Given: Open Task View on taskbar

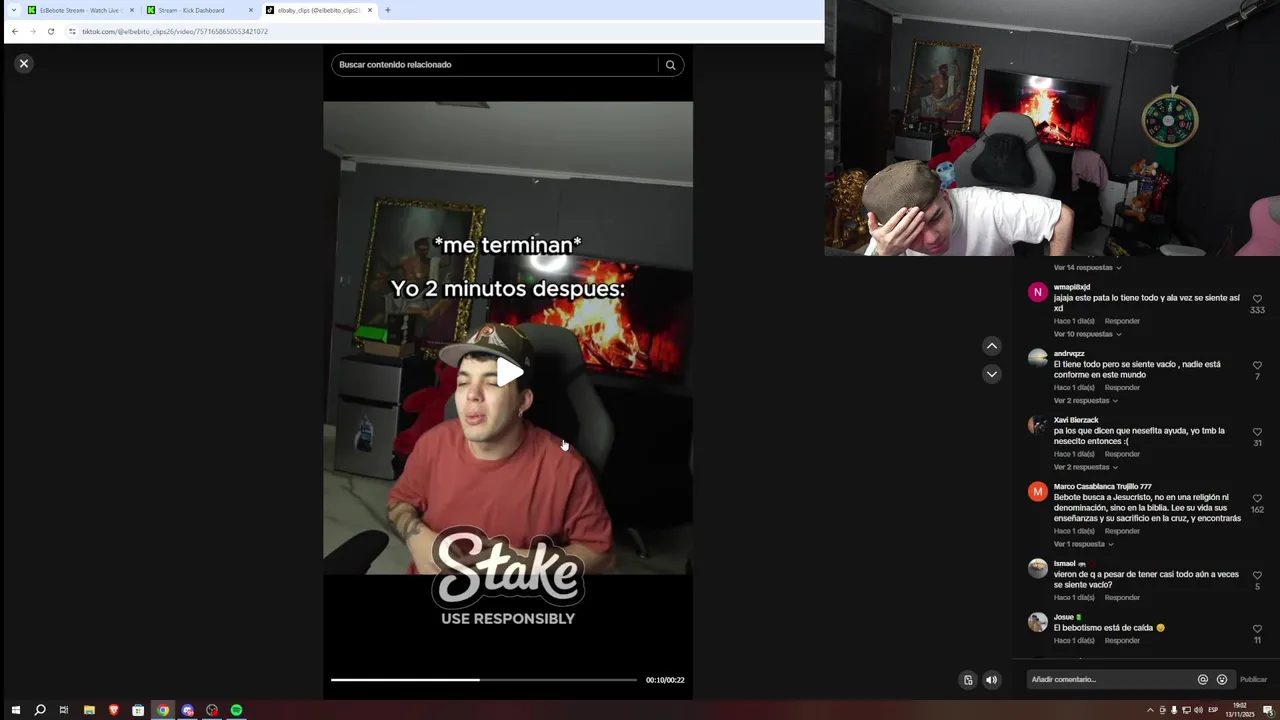Looking at the screenshot, I should [x=64, y=710].
